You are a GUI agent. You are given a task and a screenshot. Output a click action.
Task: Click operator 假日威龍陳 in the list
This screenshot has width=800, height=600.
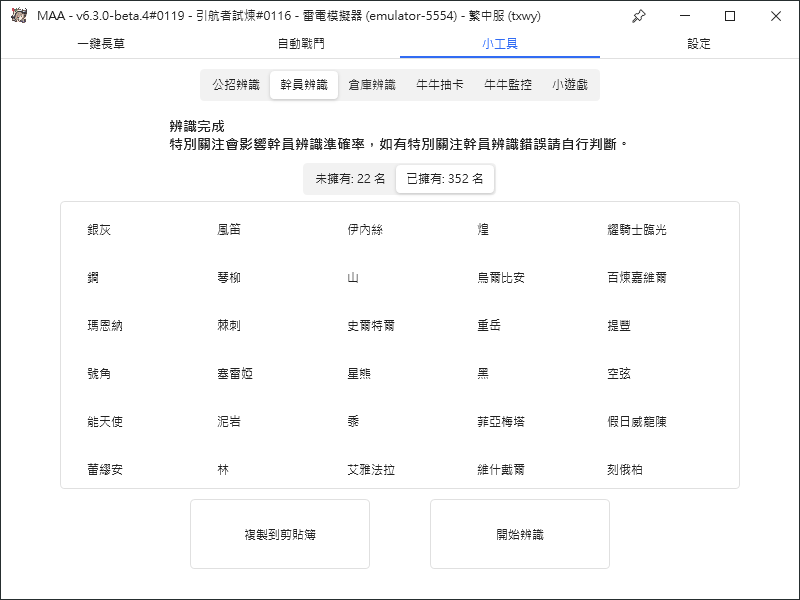click(x=636, y=422)
